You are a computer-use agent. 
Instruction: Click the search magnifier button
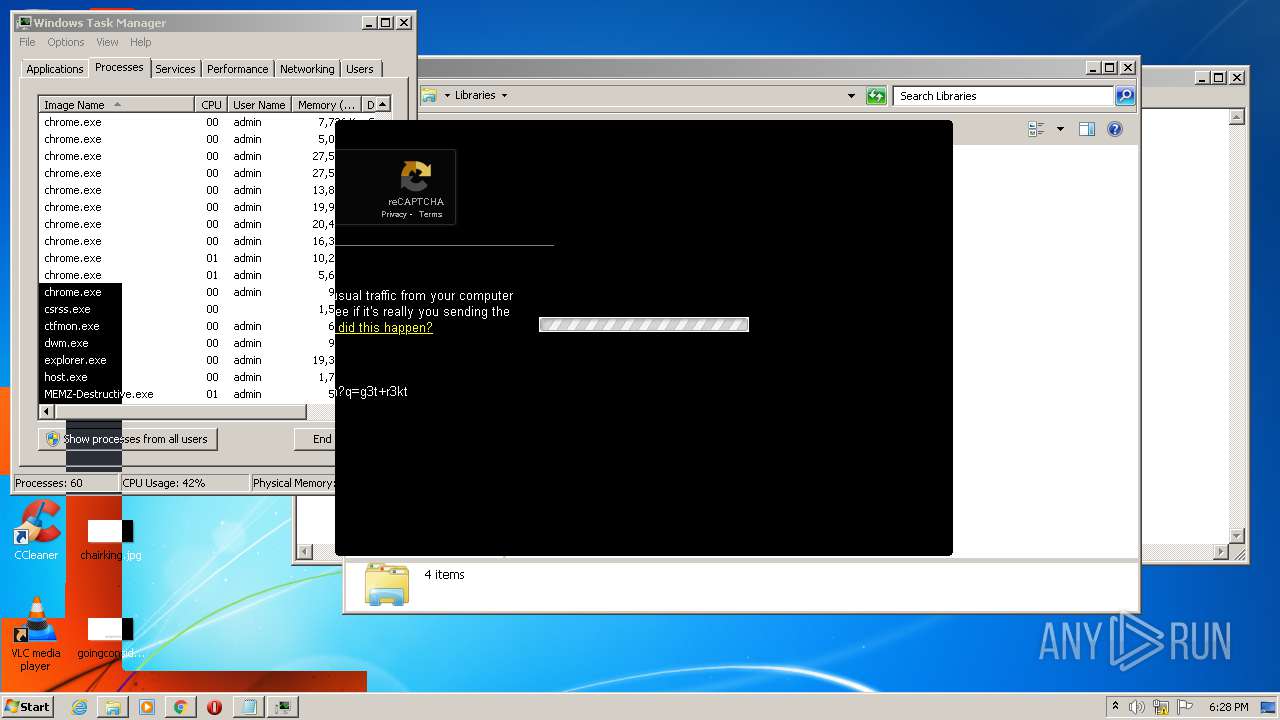click(1125, 96)
